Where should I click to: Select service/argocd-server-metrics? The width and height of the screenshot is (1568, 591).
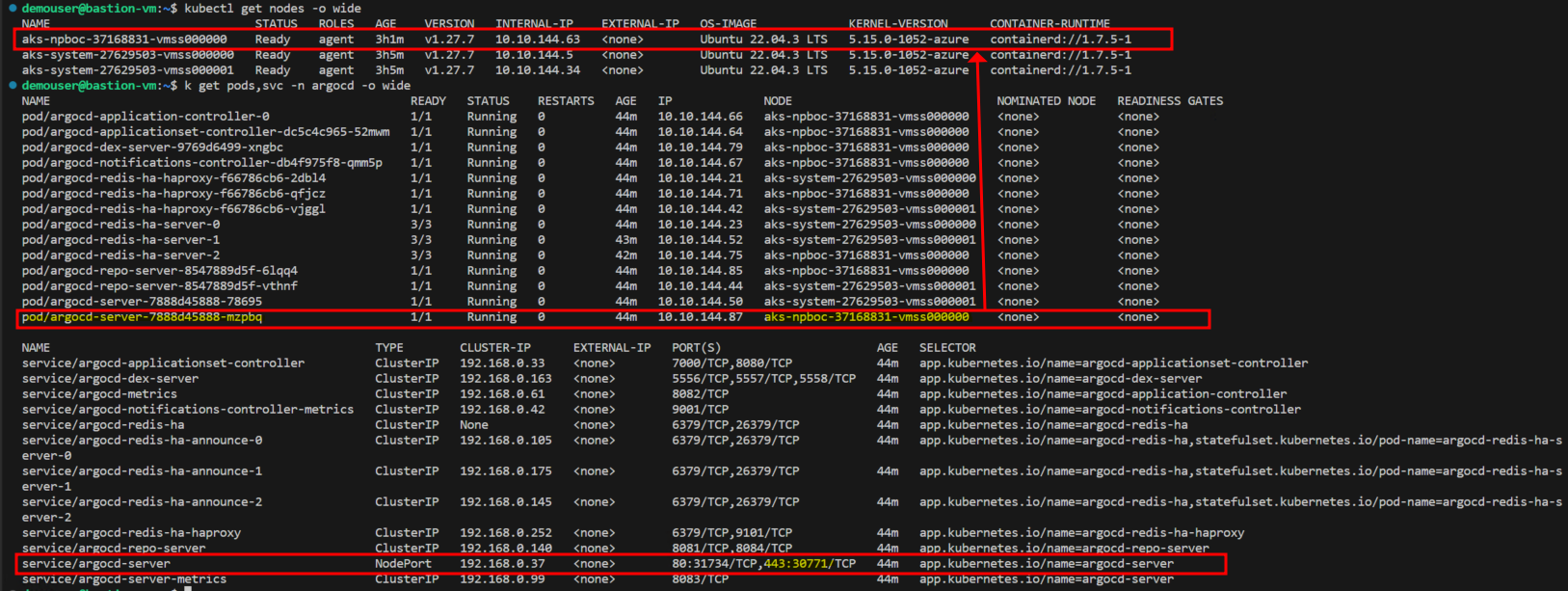[x=124, y=579]
